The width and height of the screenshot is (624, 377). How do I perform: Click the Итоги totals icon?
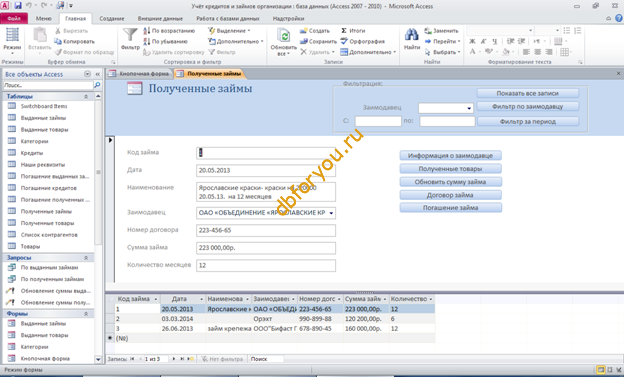point(344,31)
